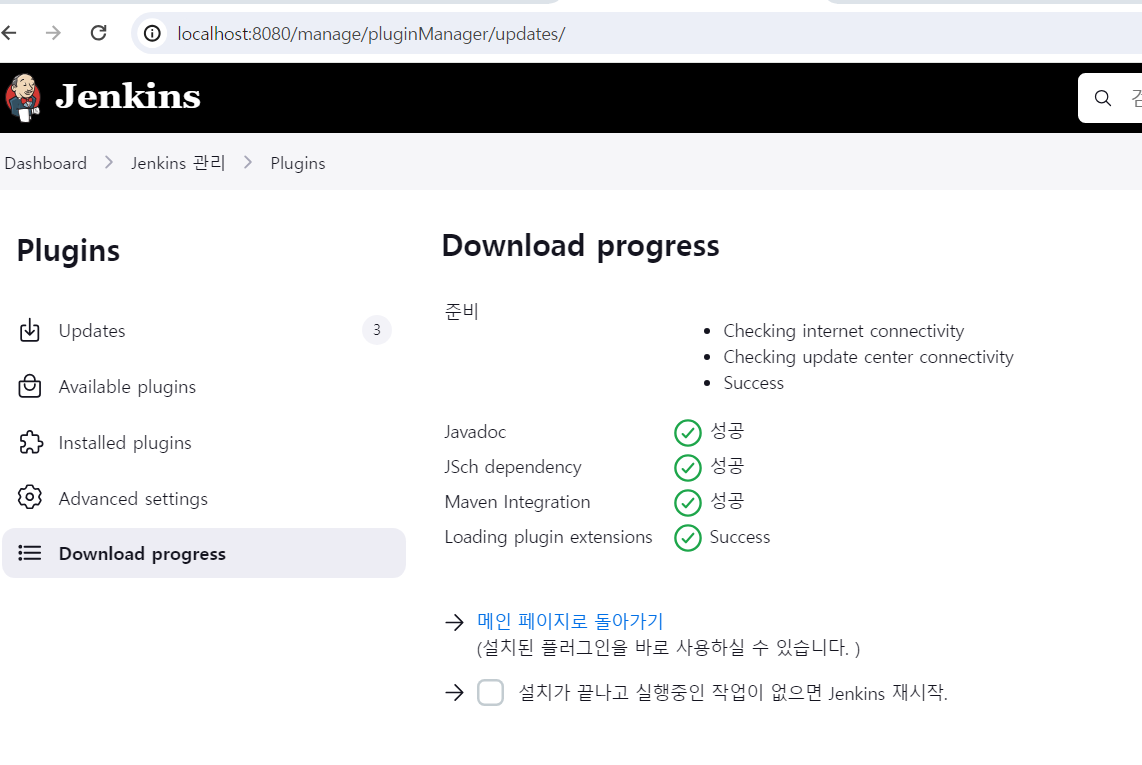The height and width of the screenshot is (765, 1142).
Task: Click the address bar URL
Action: (x=371, y=34)
